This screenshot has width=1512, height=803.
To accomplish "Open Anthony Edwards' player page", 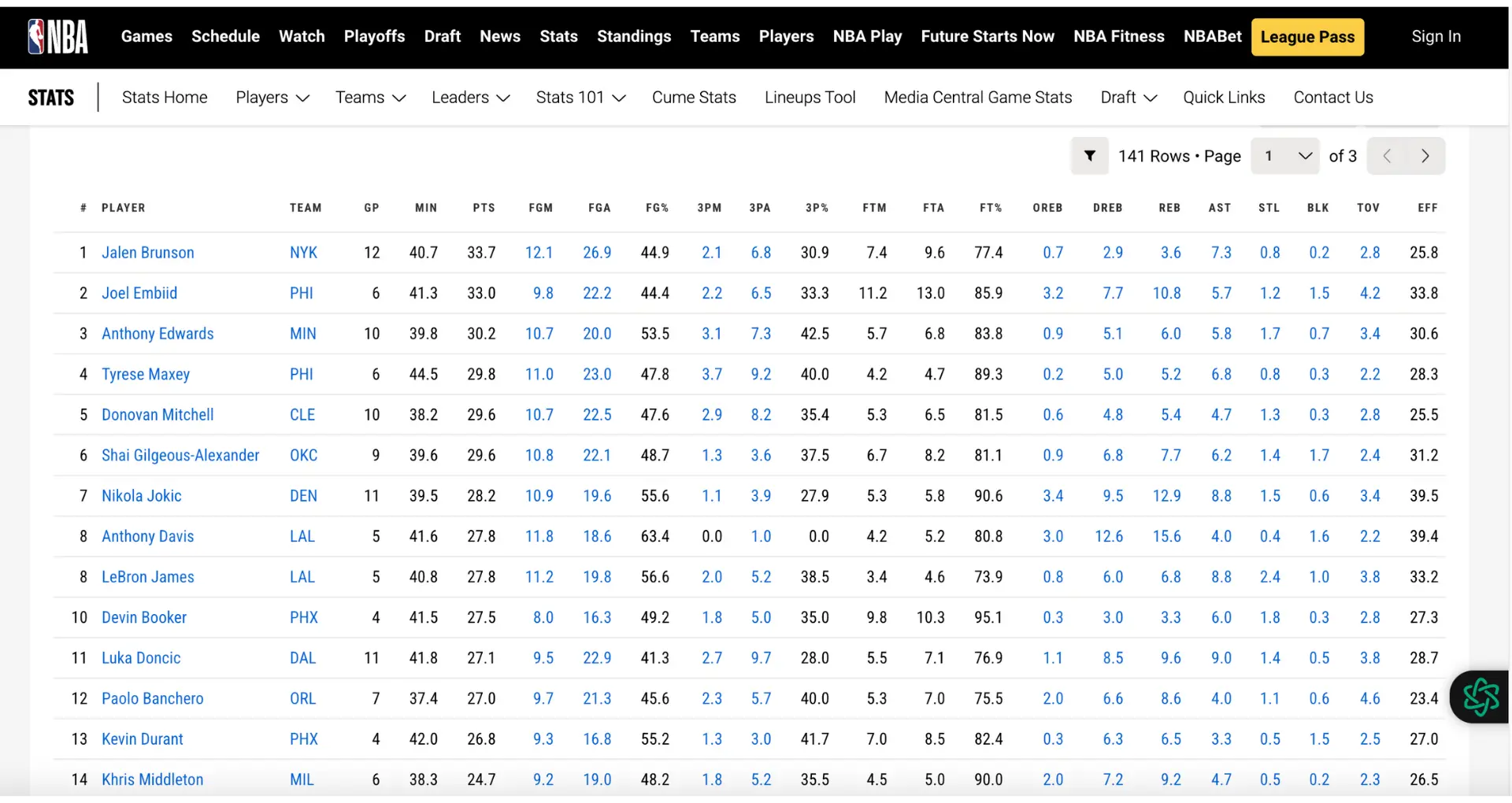I will pos(157,334).
